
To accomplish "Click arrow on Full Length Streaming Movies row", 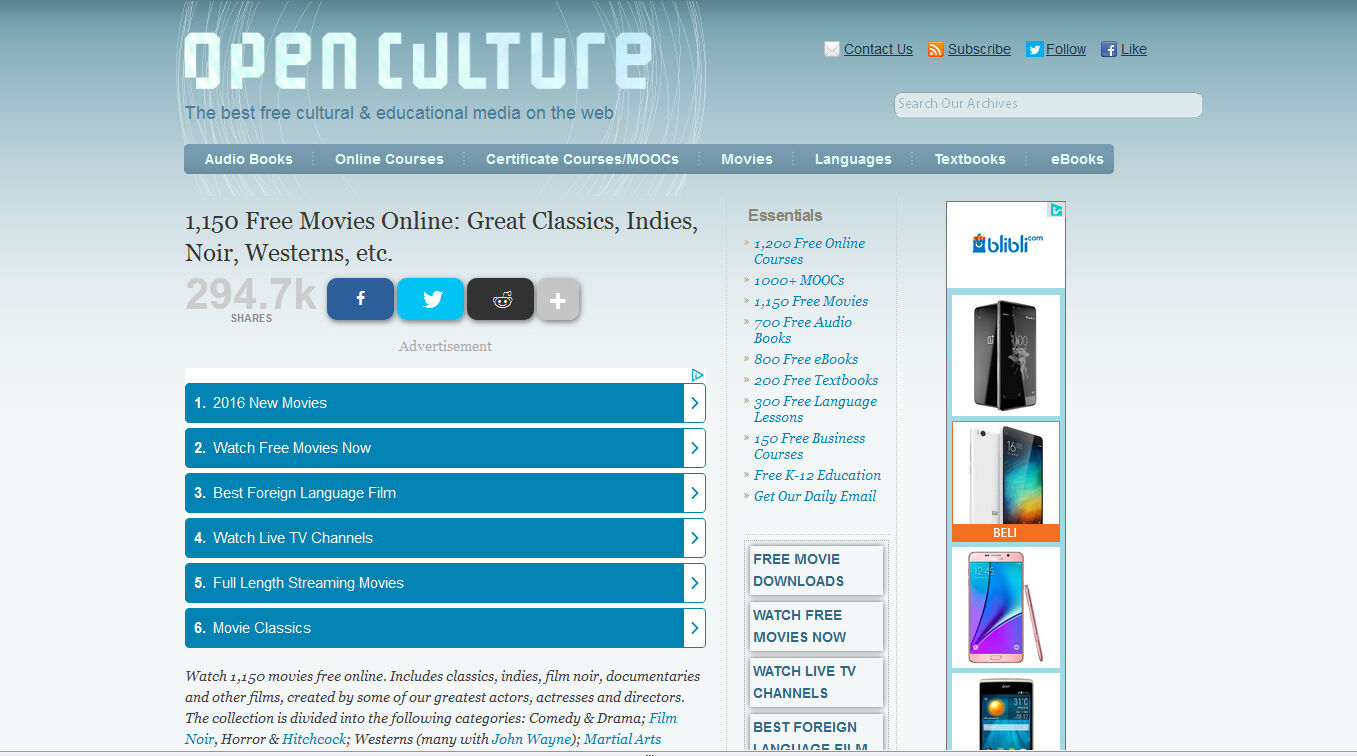I will click(694, 583).
